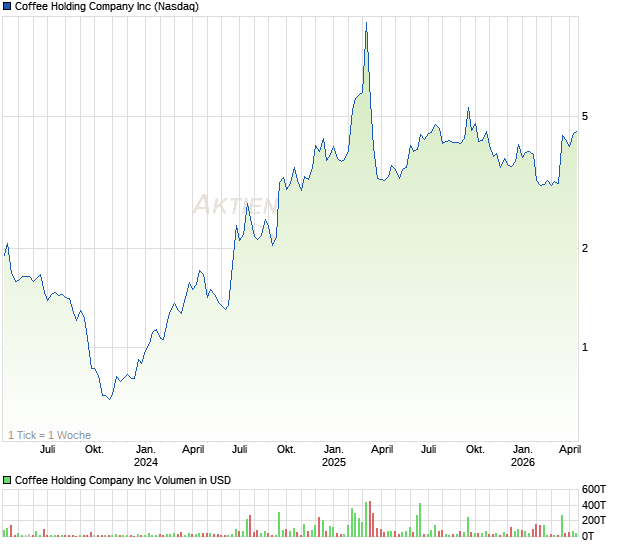This screenshot has width=620, height=546.
Task: Click the volume axis label '0T'
Action: point(588,536)
